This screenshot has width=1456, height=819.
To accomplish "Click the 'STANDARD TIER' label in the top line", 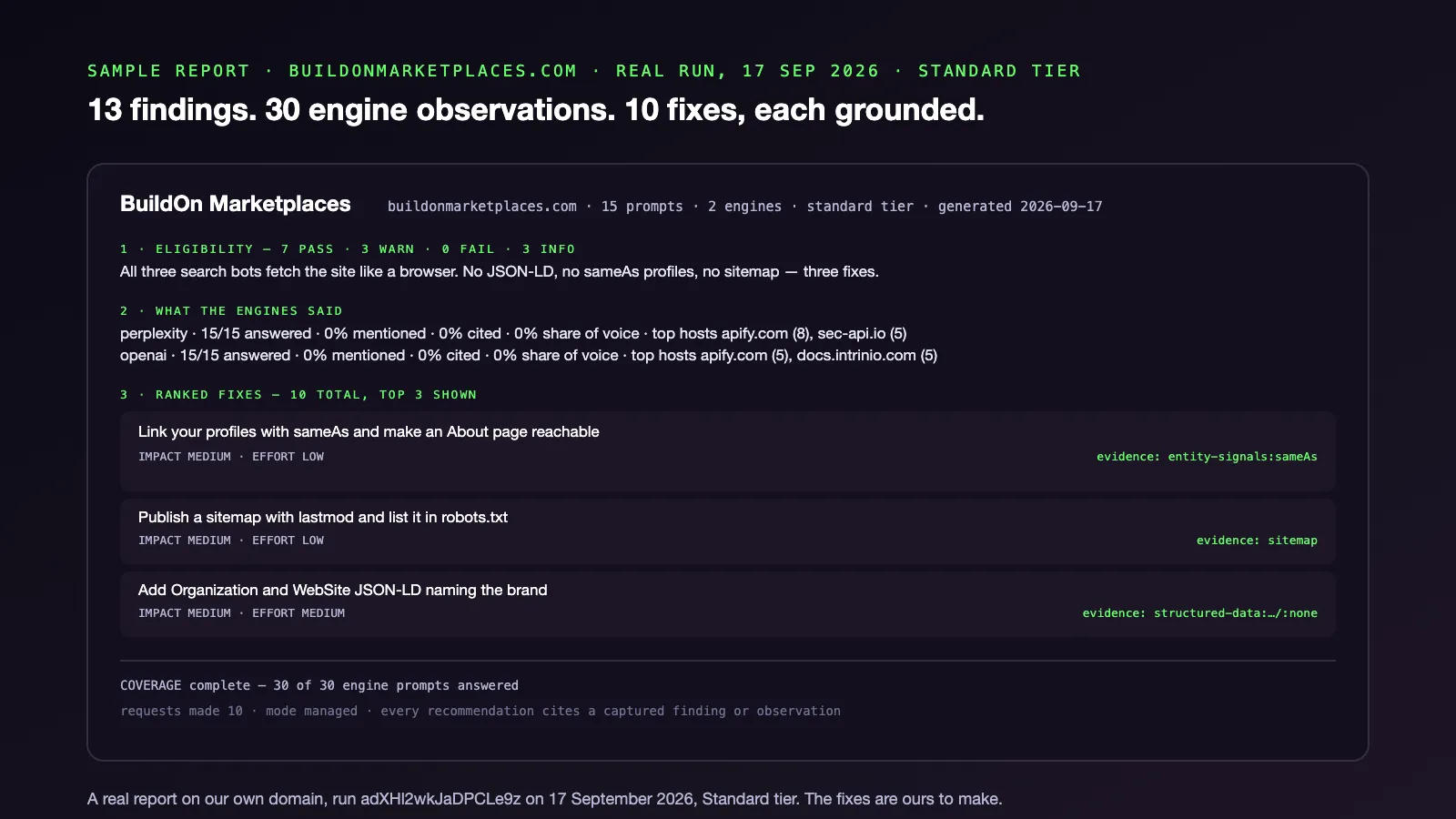I will [x=999, y=71].
